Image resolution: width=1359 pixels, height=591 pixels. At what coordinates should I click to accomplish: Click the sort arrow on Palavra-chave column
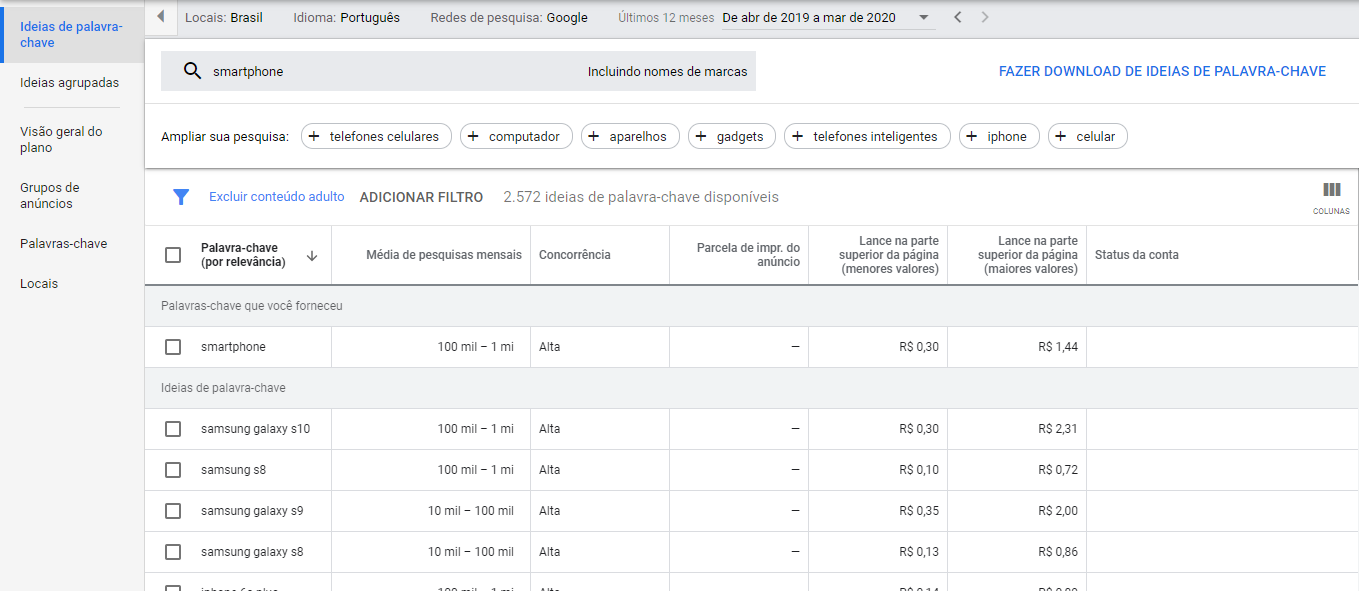(x=312, y=255)
